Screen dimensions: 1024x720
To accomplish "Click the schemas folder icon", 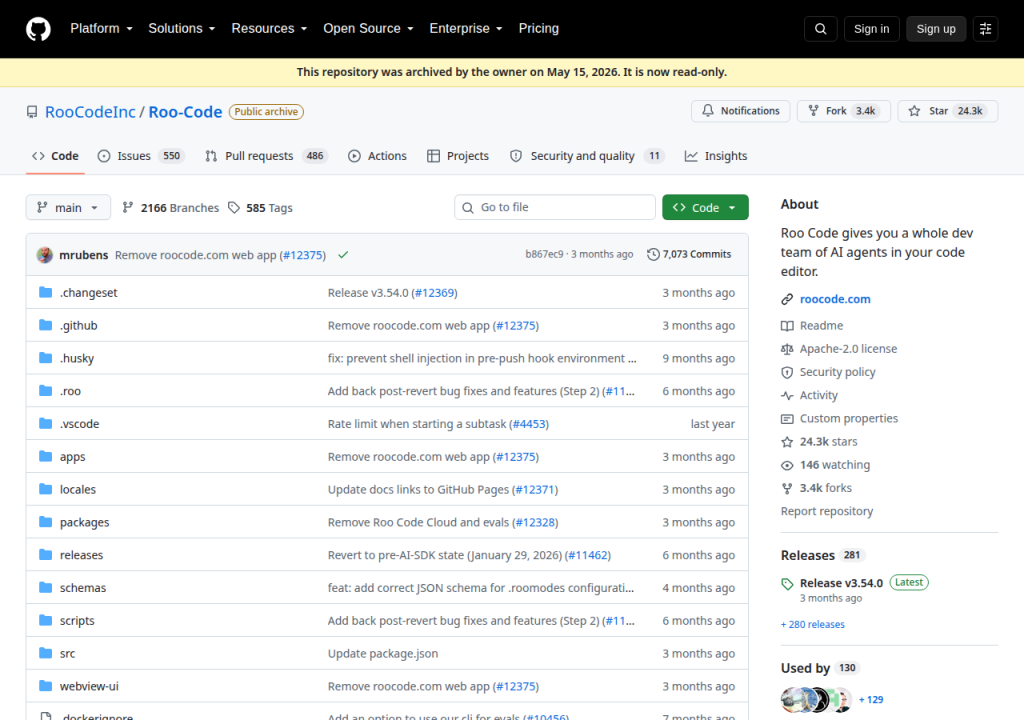I will [45, 587].
